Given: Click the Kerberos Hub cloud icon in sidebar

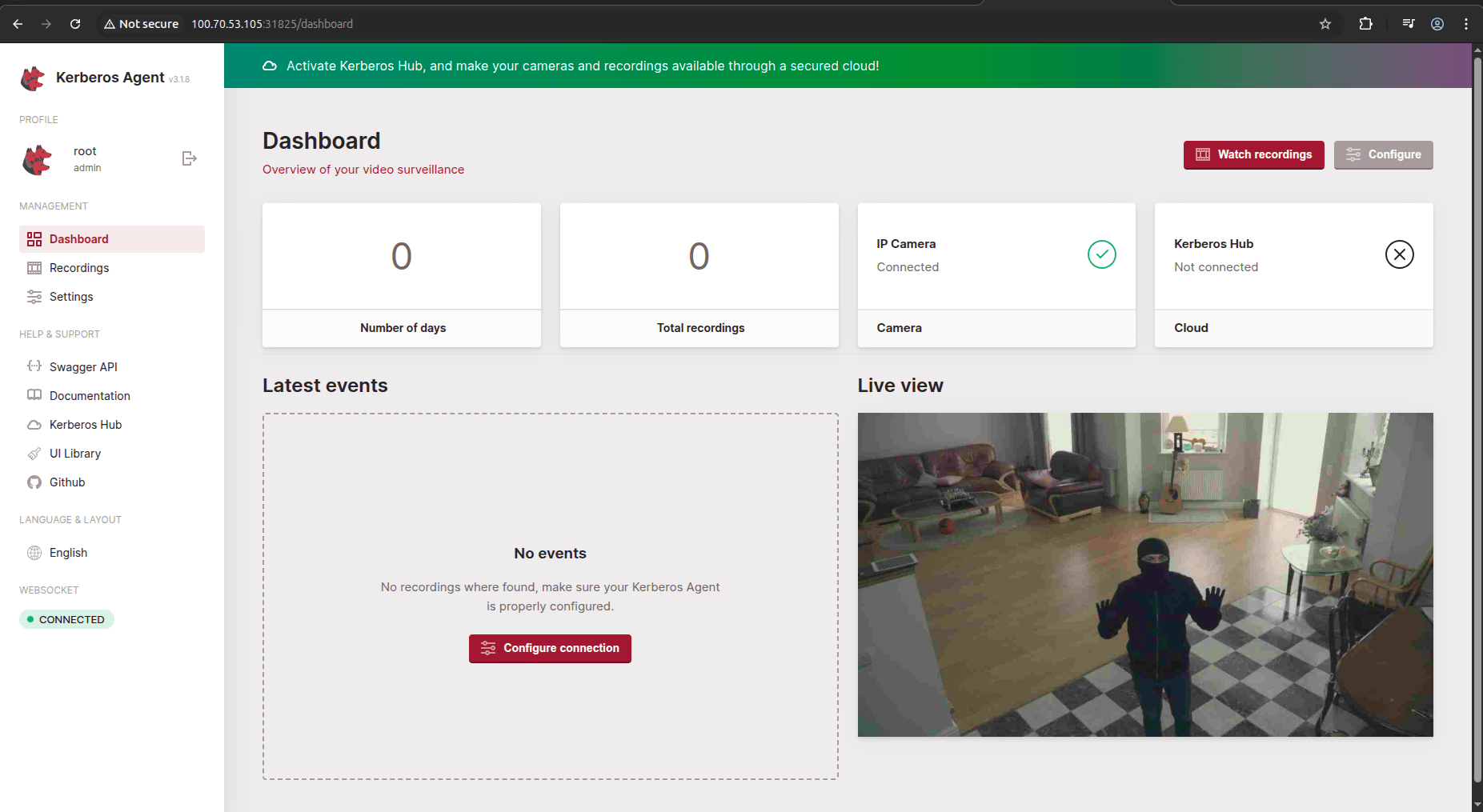Looking at the screenshot, I should pos(34,425).
